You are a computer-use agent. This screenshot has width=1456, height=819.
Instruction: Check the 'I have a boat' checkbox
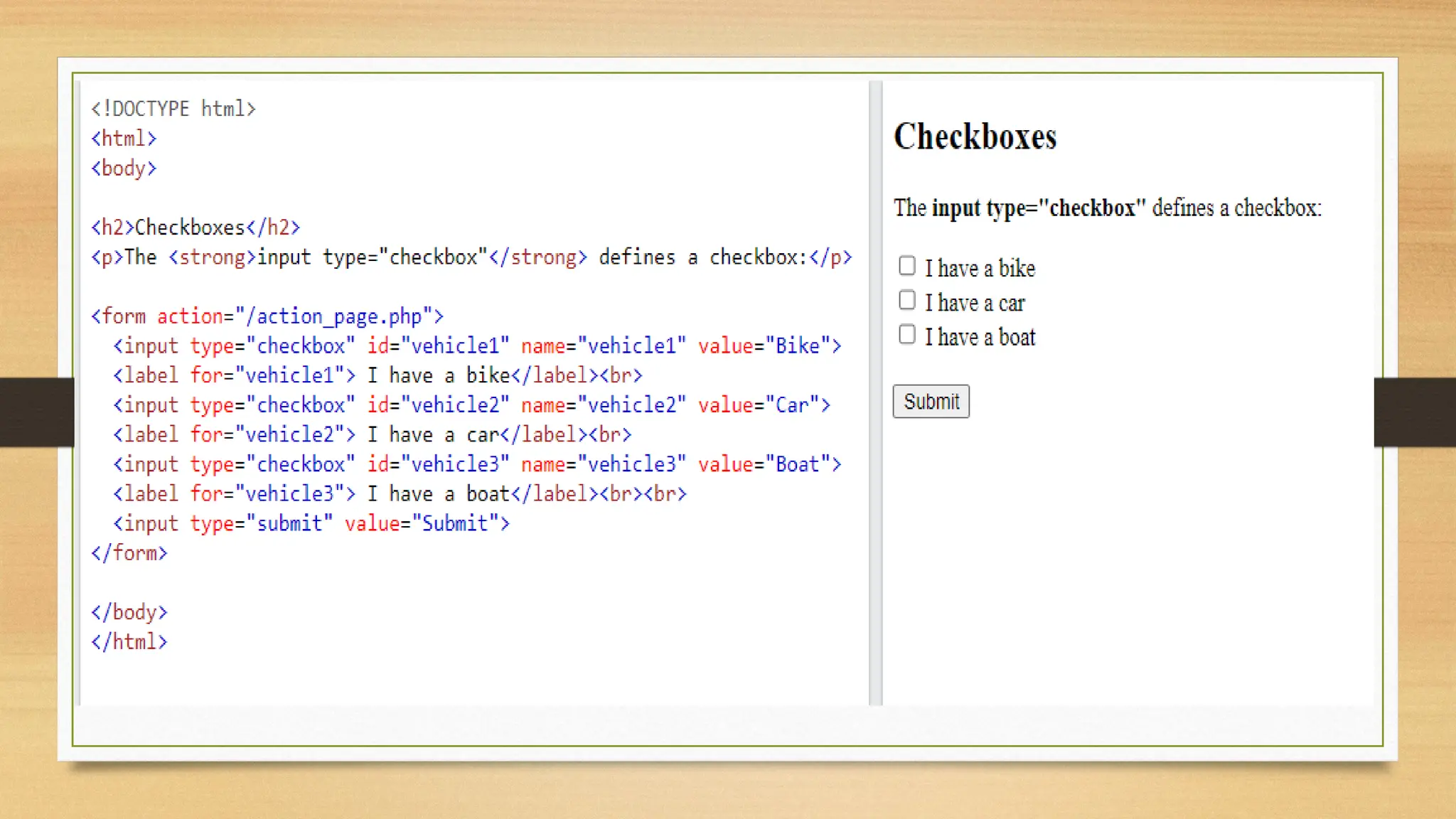pyautogui.click(x=906, y=334)
